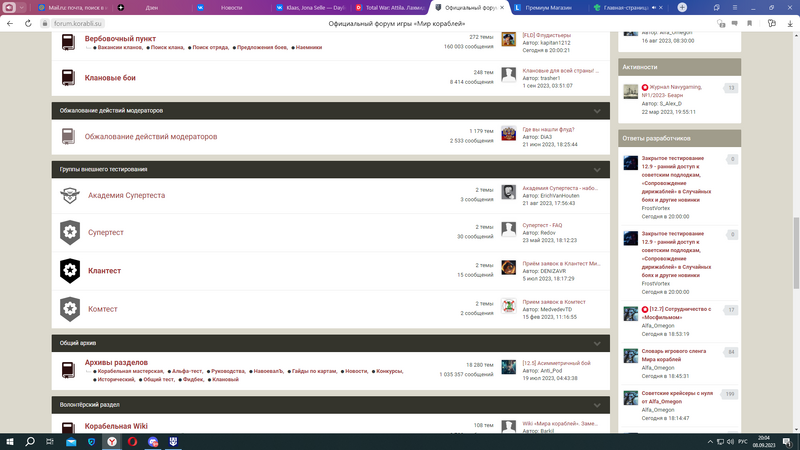Switch to the Премиум Магазин tab
Viewport: 800px width, 450px height.
click(x=548, y=8)
